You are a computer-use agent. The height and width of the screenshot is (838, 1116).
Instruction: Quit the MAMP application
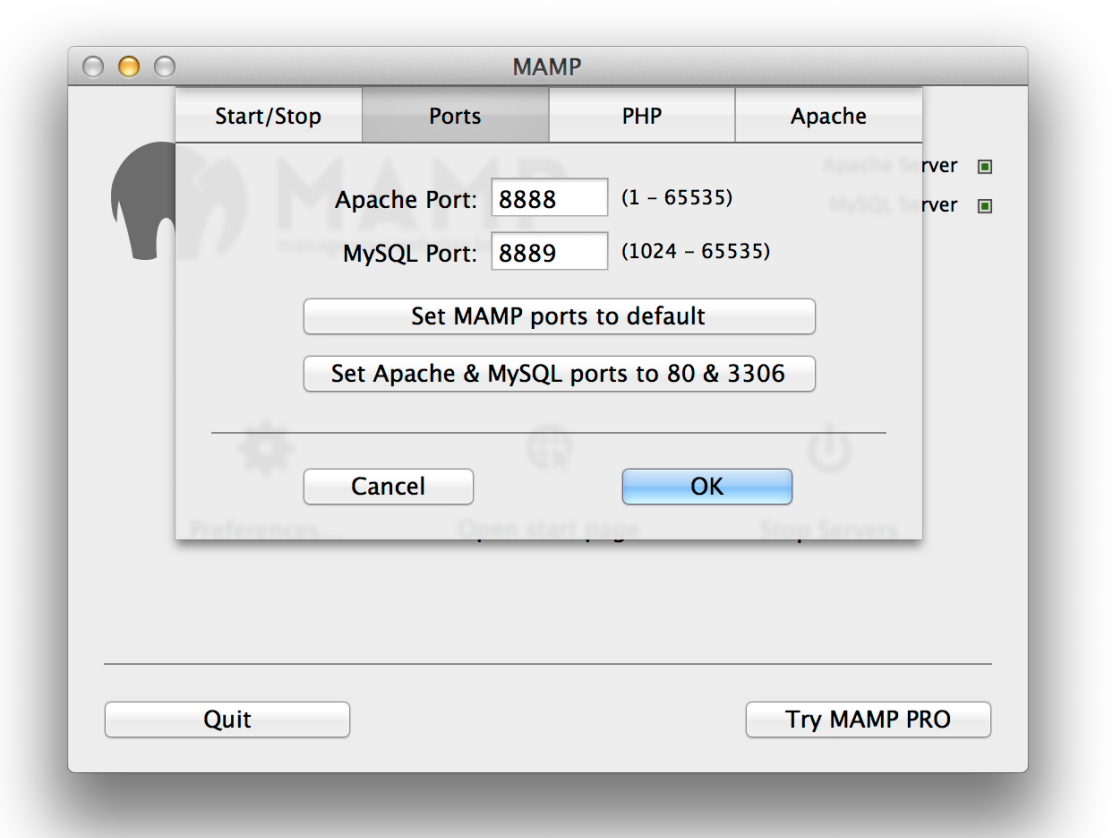pyautogui.click(x=227, y=719)
